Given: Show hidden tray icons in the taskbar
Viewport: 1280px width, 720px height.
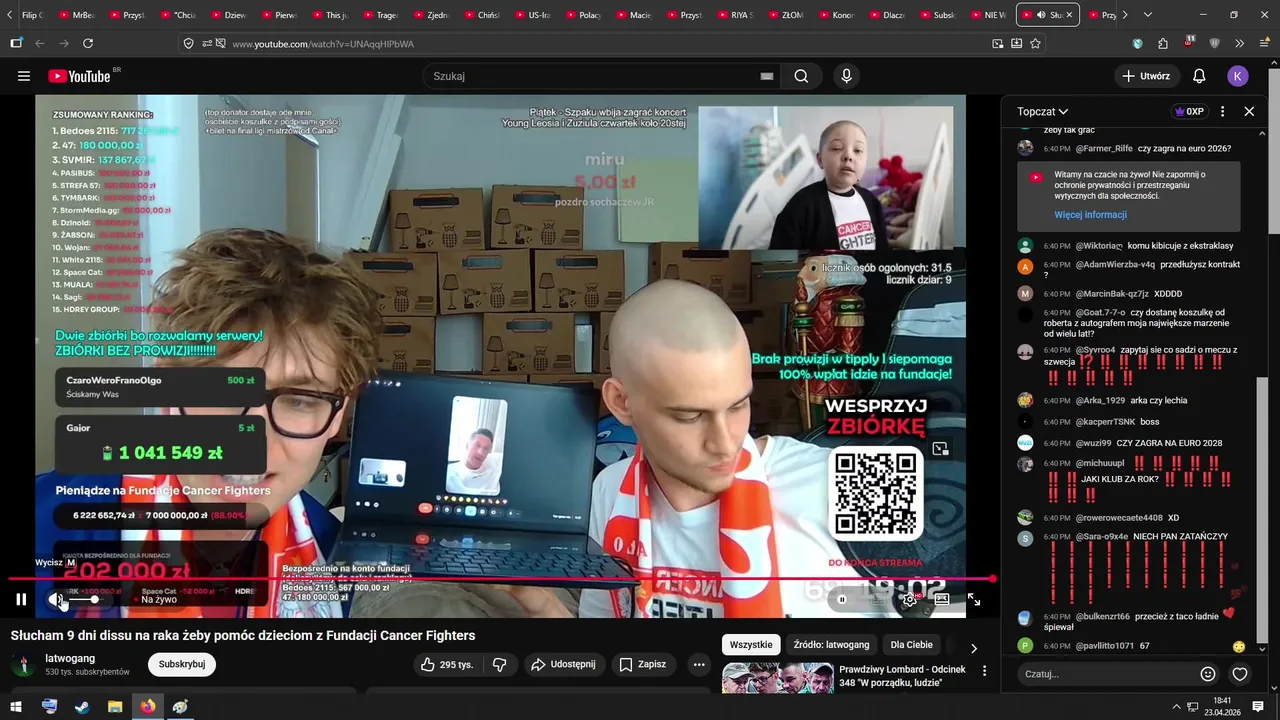Looking at the screenshot, I should tap(1176, 706).
